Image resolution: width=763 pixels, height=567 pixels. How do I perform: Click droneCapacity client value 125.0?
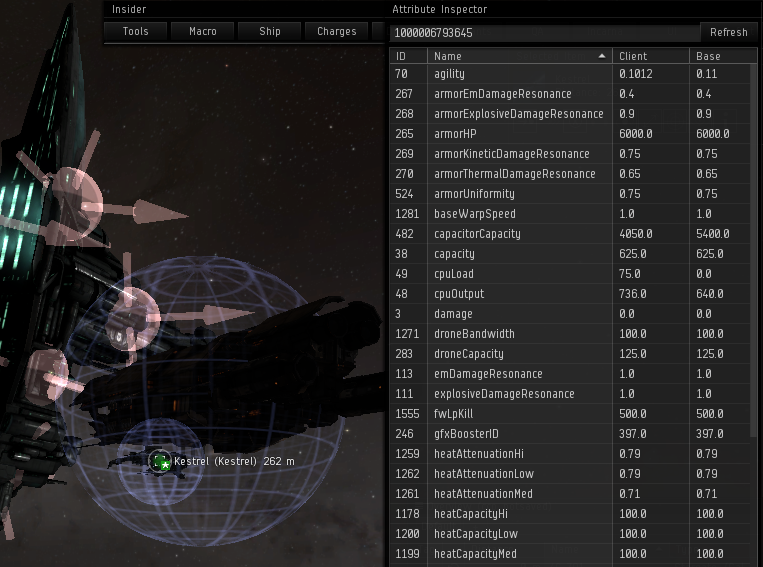[633, 353]
